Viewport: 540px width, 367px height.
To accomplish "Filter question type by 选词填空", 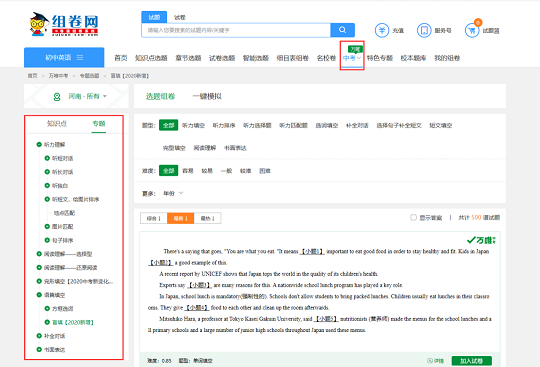I will [327, 125].
